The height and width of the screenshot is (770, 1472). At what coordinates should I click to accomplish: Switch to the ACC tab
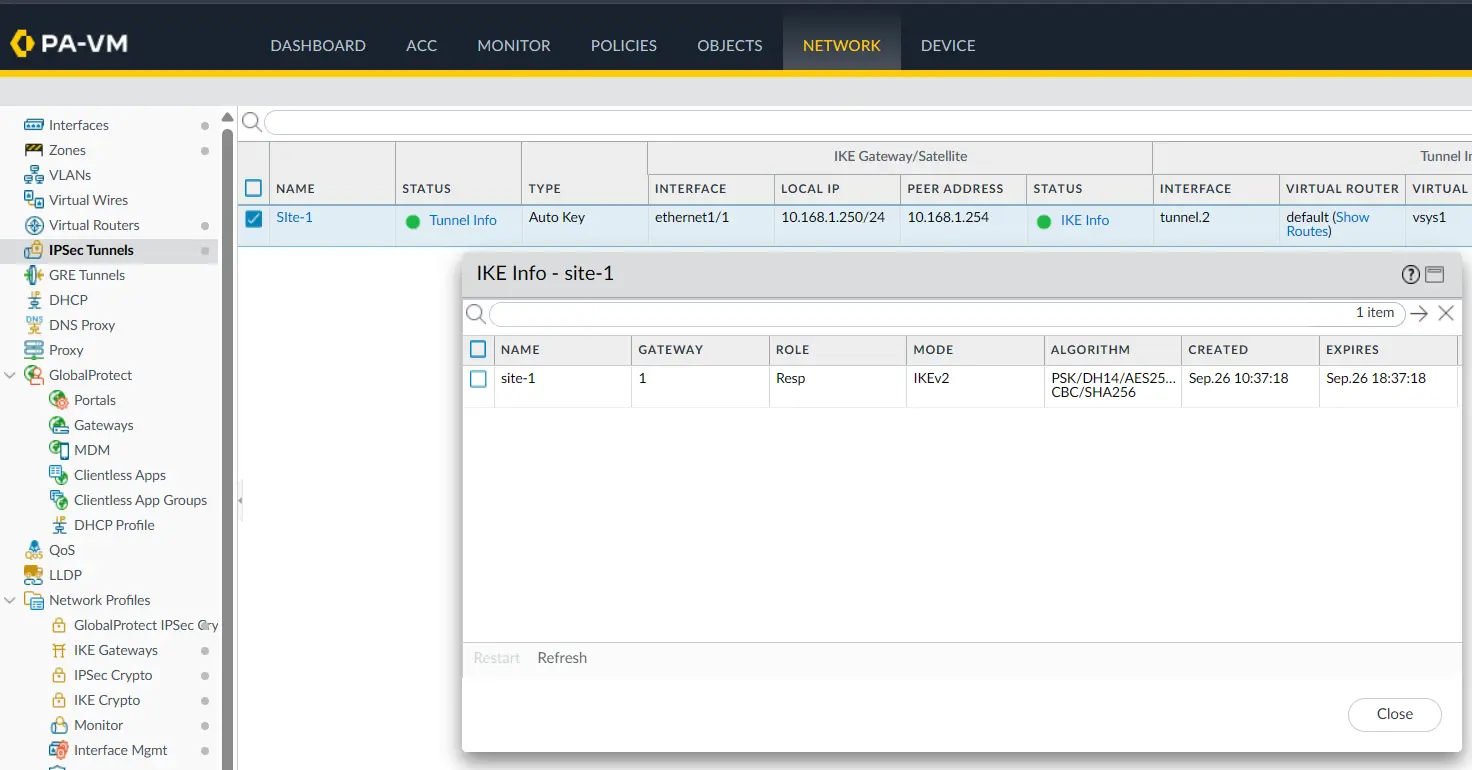(x=421, y=46)
